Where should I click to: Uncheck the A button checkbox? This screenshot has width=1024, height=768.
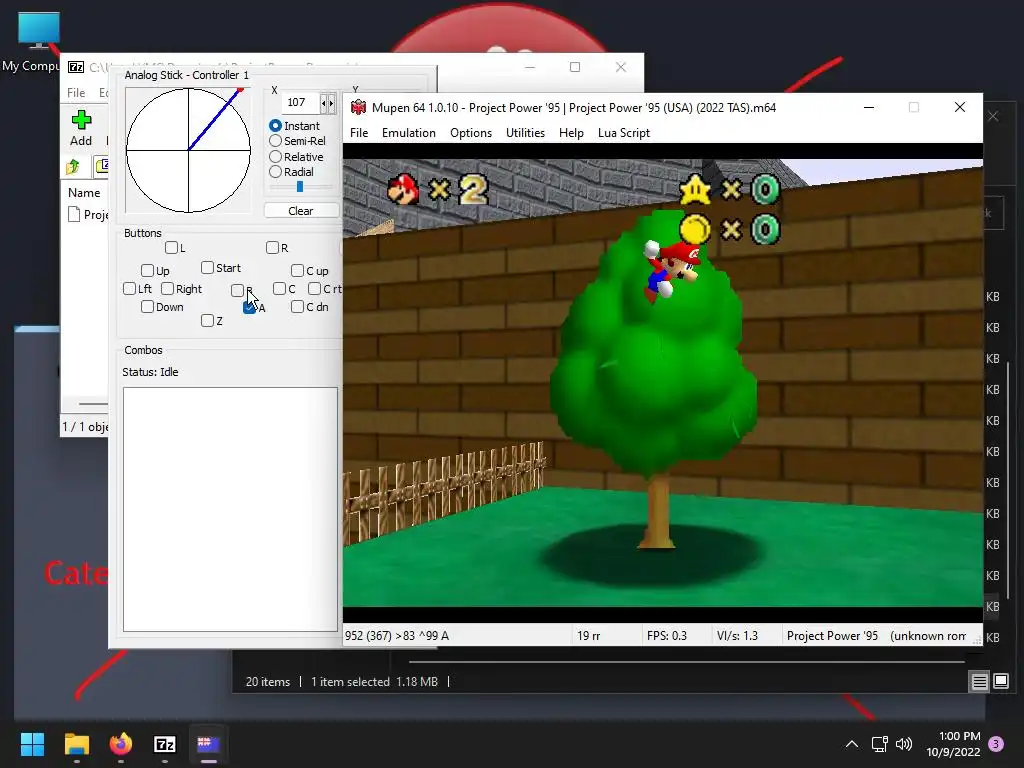coord(249,307)
